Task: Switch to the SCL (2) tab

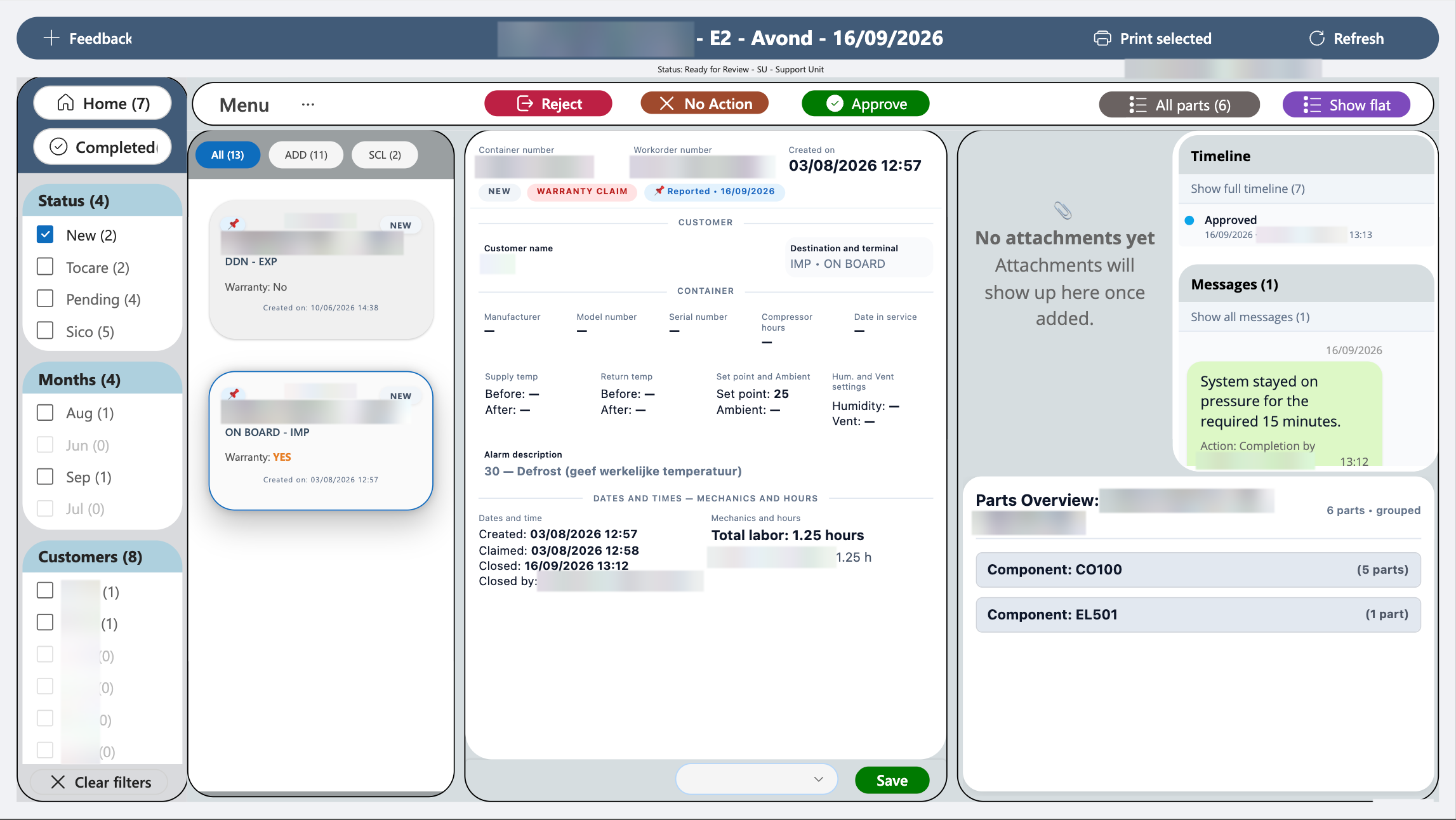Action: tap(385, 155)
